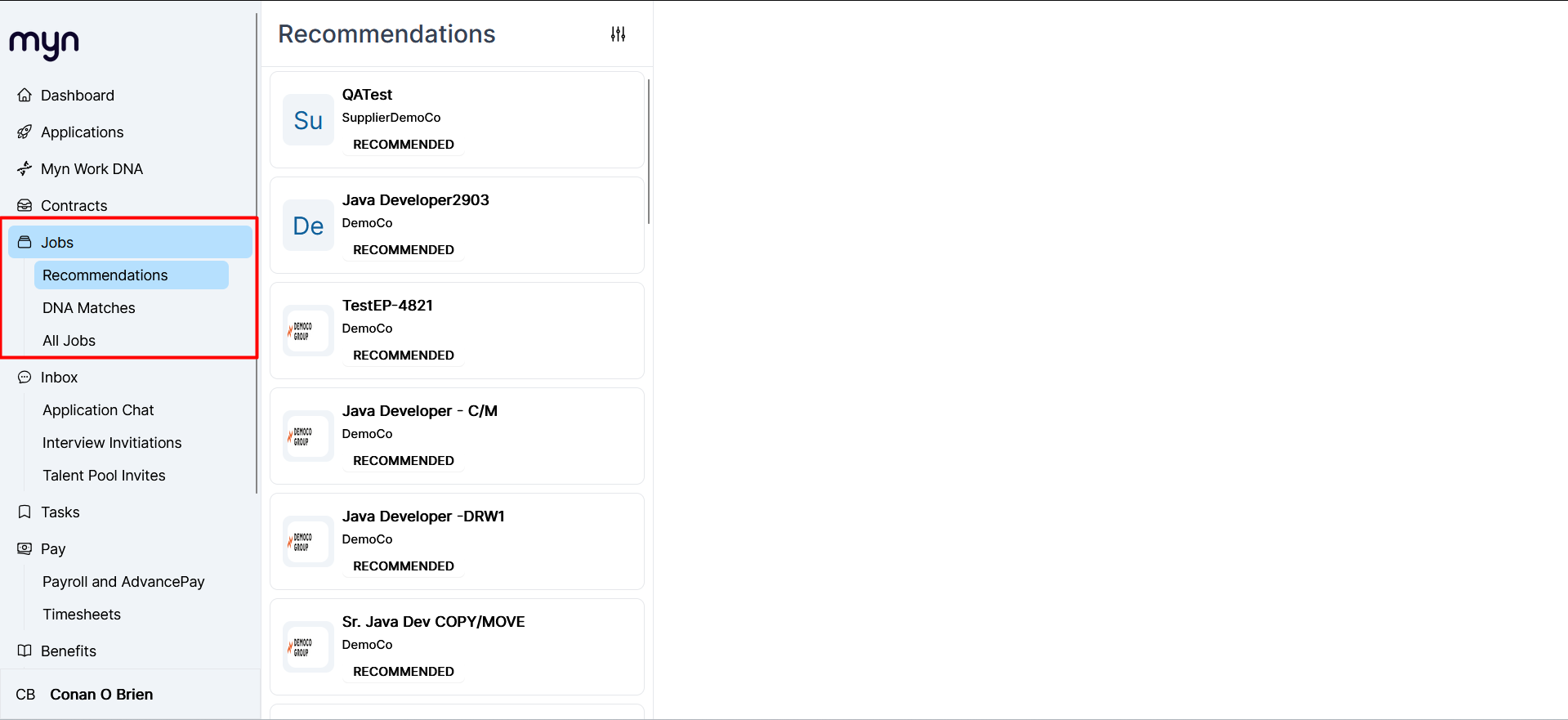
Task: Click the Myn Work DNA sparkle icon
Action: pos(25,168)
